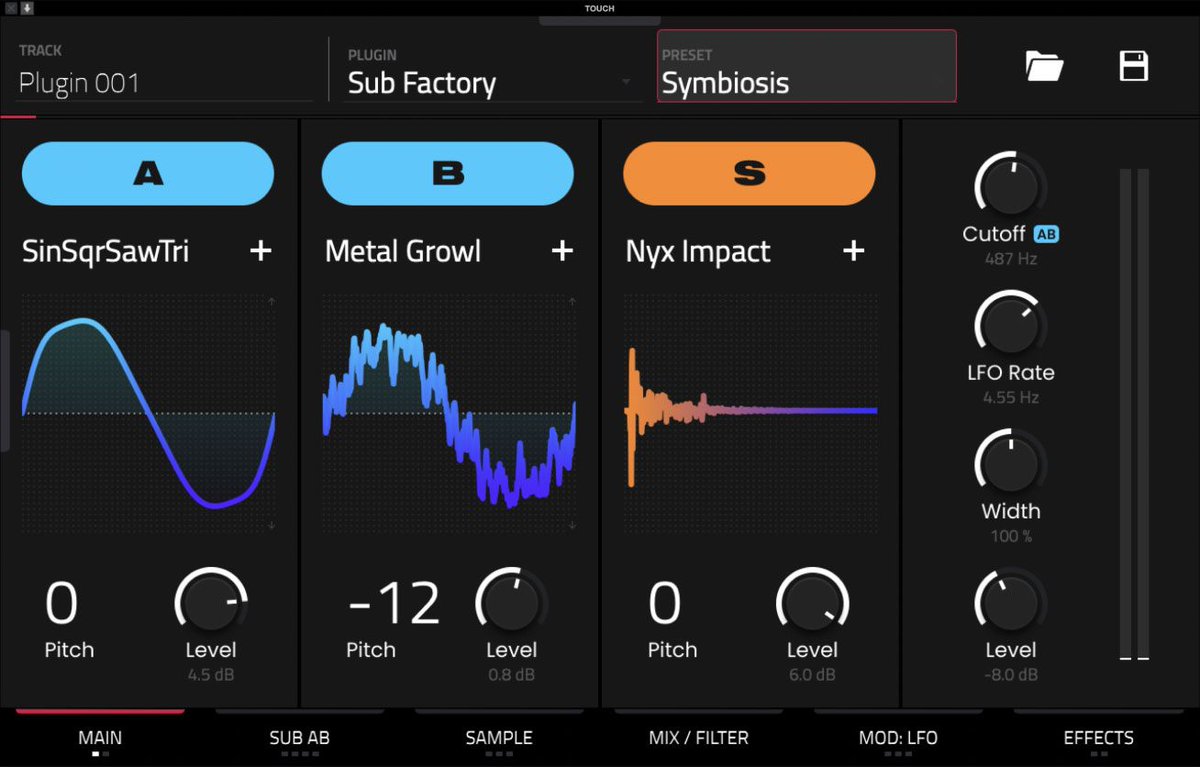The image size is (1200, 767).
Task: Add a sample via the Nyx Impact plus icon
Action: [x=853, y=251]
